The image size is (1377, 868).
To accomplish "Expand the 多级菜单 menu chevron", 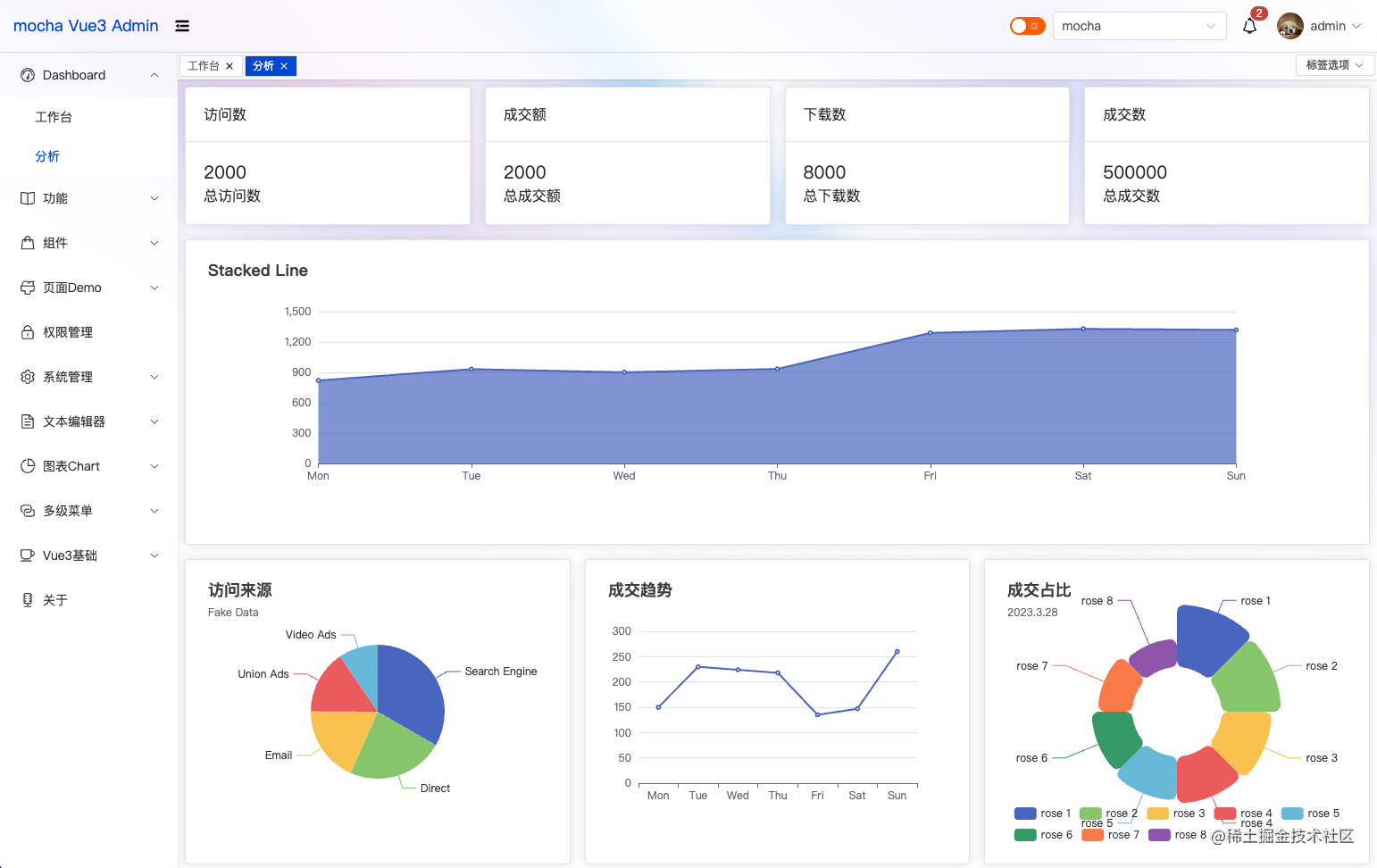I will click(x=154, y=511).
